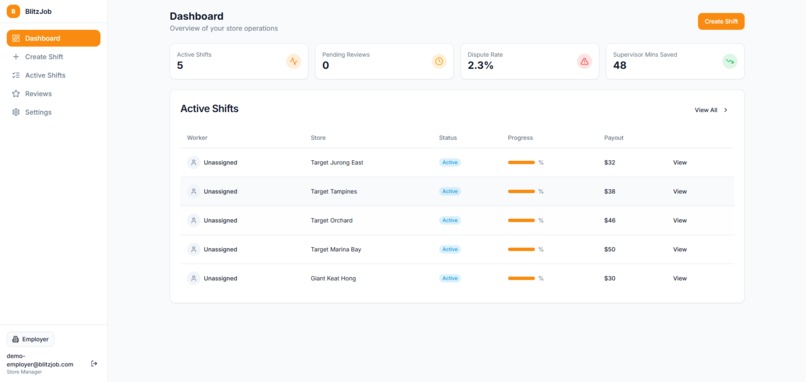Click the Active status badge for Target Marina Bay

click(450, 249)
